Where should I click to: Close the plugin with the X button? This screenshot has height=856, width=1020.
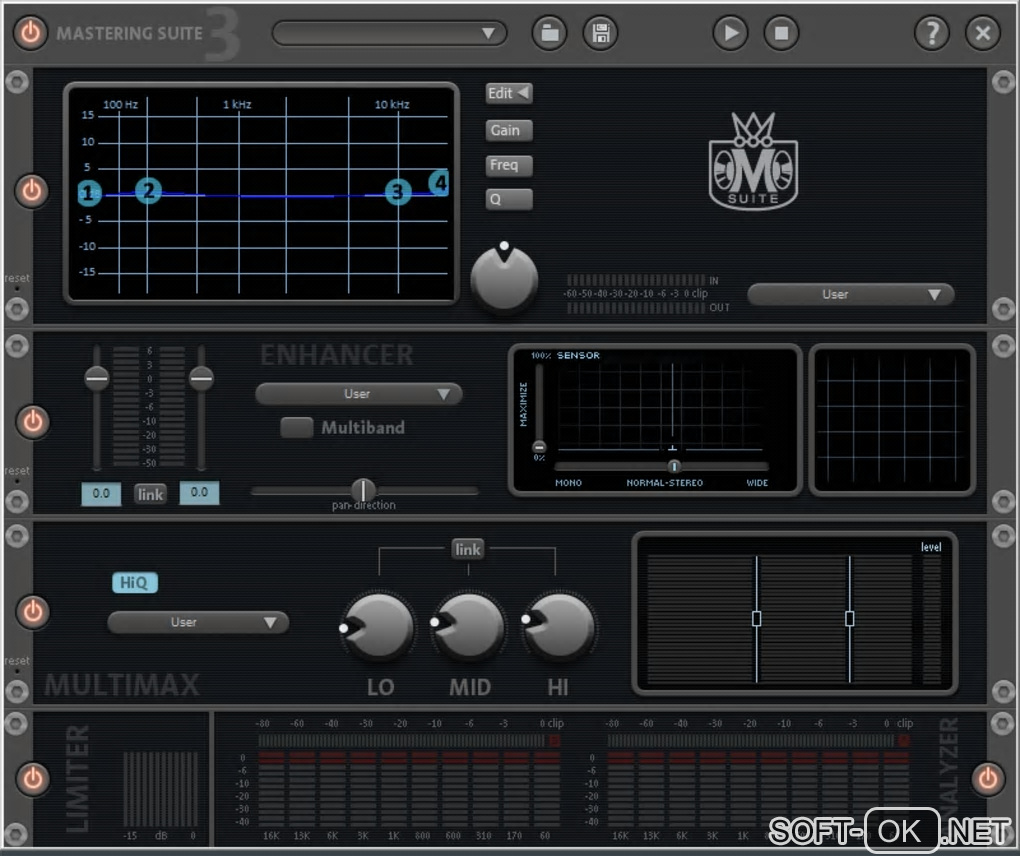pos(983,33)
